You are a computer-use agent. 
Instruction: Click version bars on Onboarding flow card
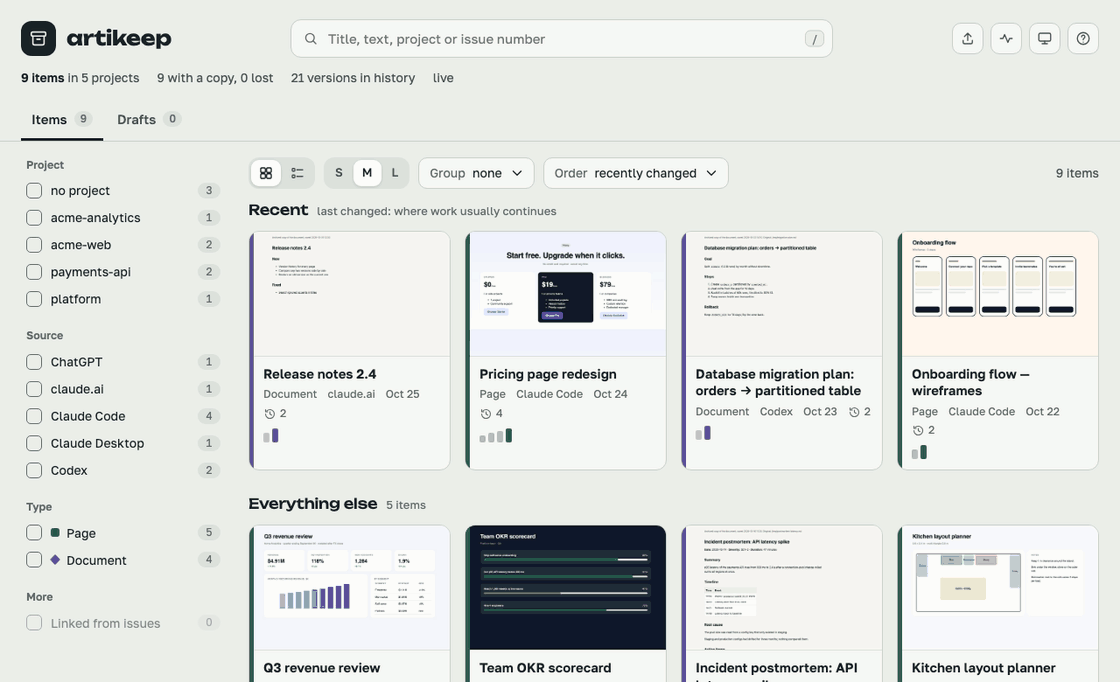coord(919,452)
